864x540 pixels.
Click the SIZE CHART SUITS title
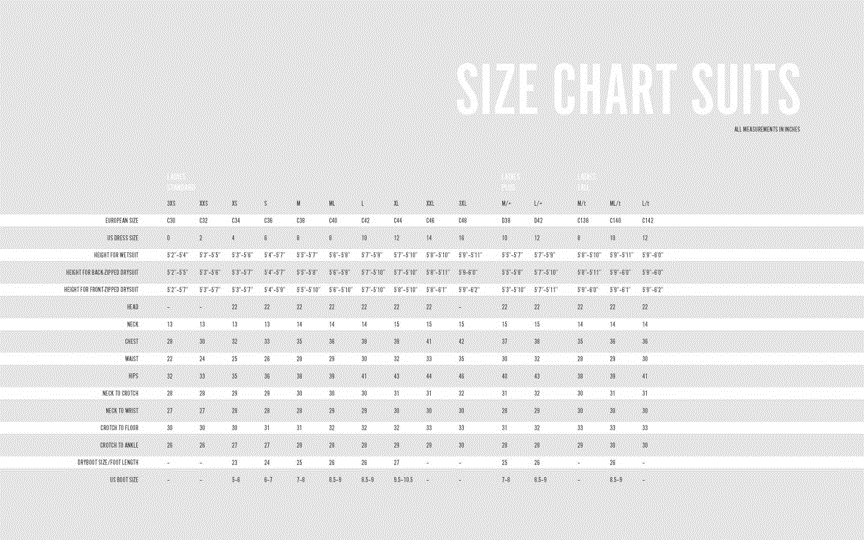[628, 89]
